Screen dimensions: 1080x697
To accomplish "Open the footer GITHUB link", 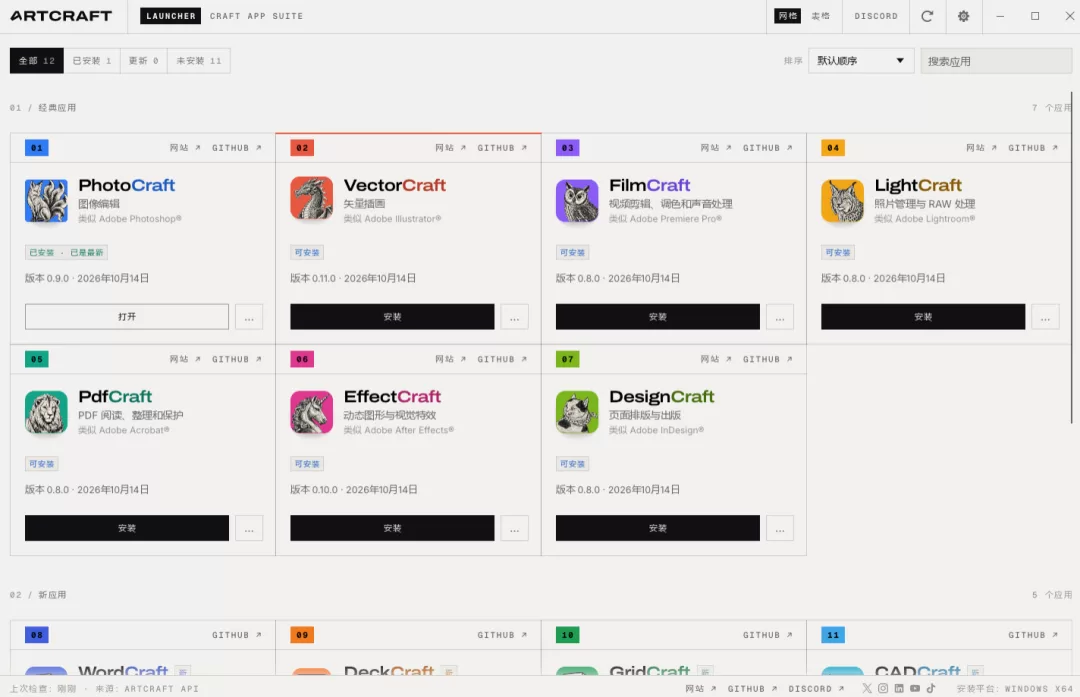I will 752,688.
